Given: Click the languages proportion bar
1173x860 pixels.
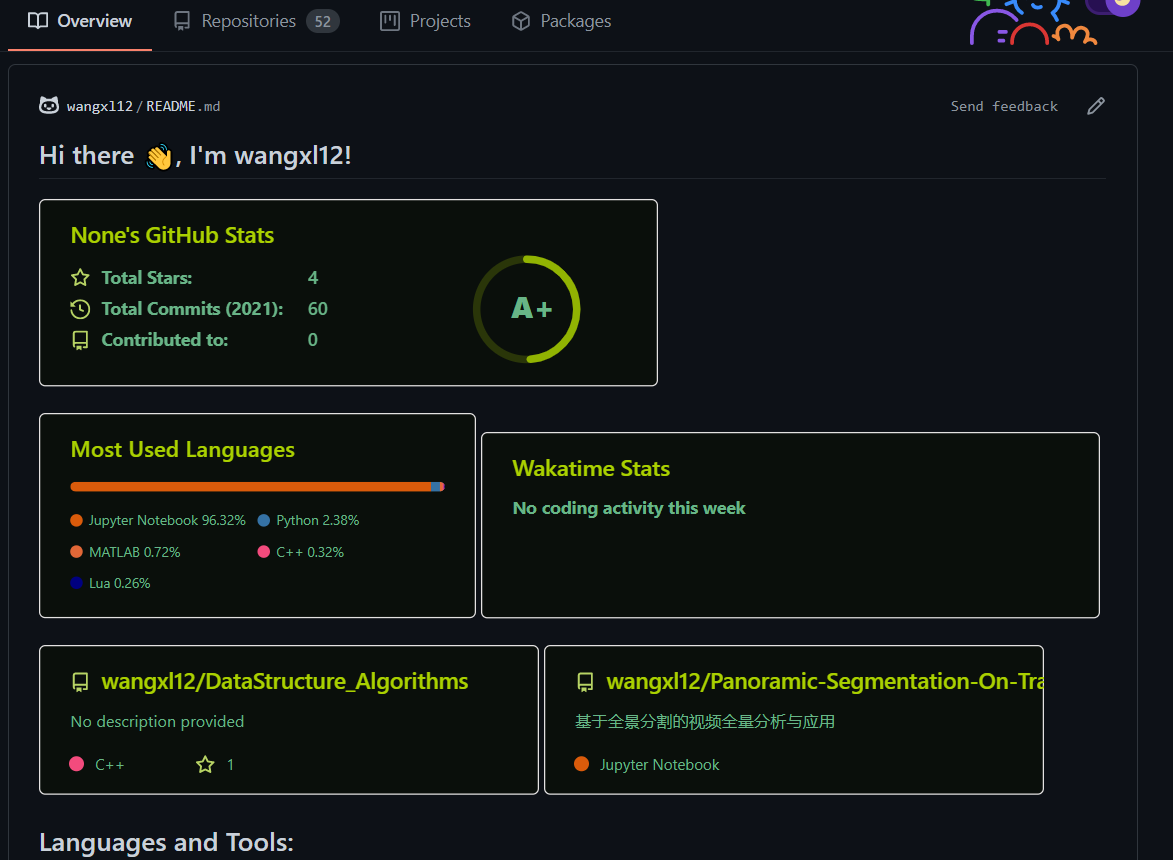Looking at the screenshot, I should [257, 487].
